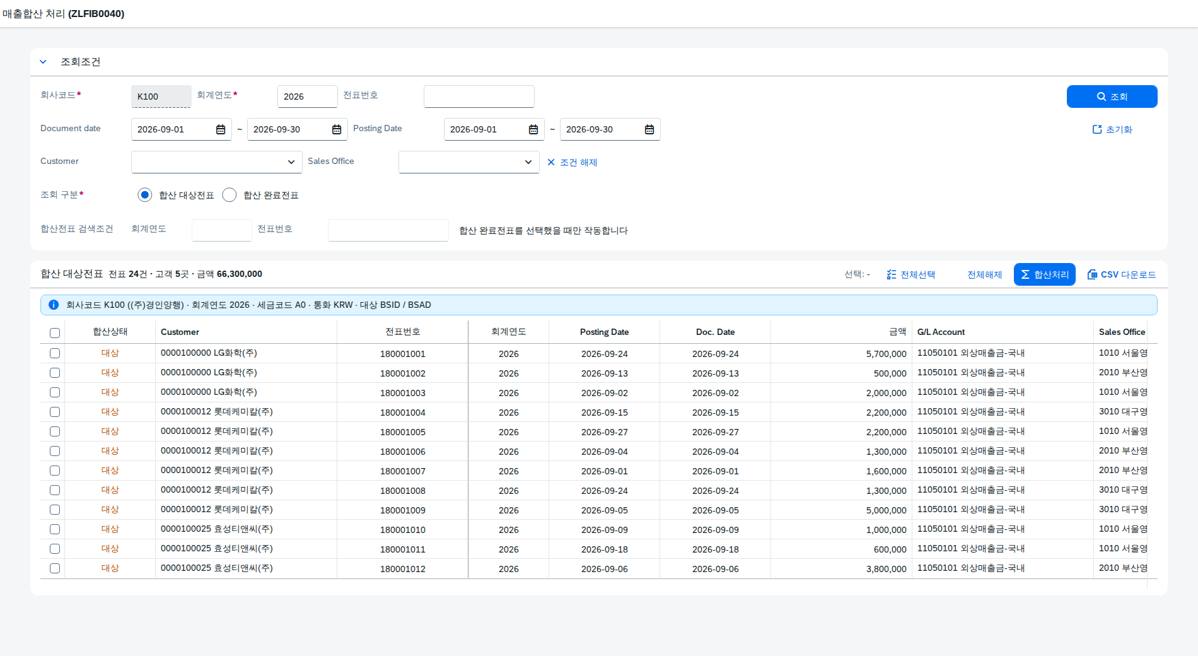
Task: Open Document date end calendar picker
Action: coord(336,130)
